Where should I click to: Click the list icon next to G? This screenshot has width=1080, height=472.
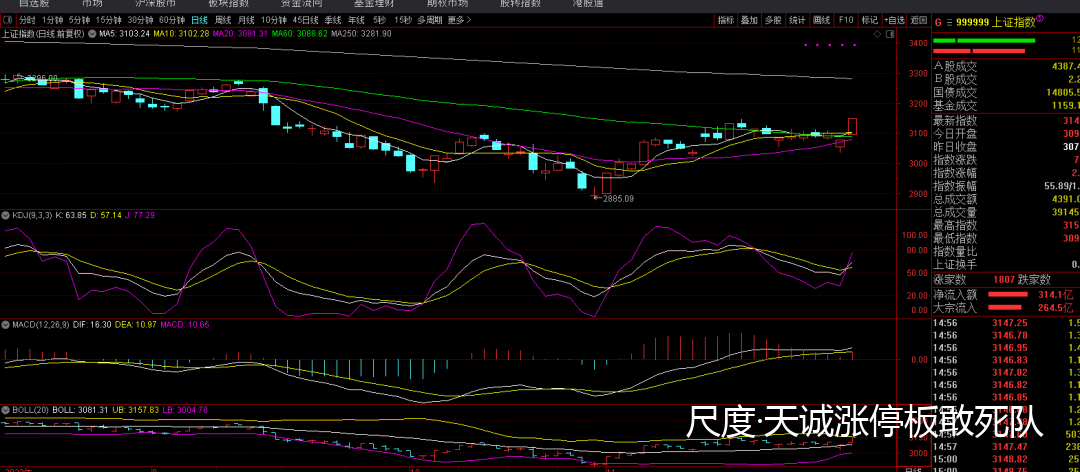[950, 20]
